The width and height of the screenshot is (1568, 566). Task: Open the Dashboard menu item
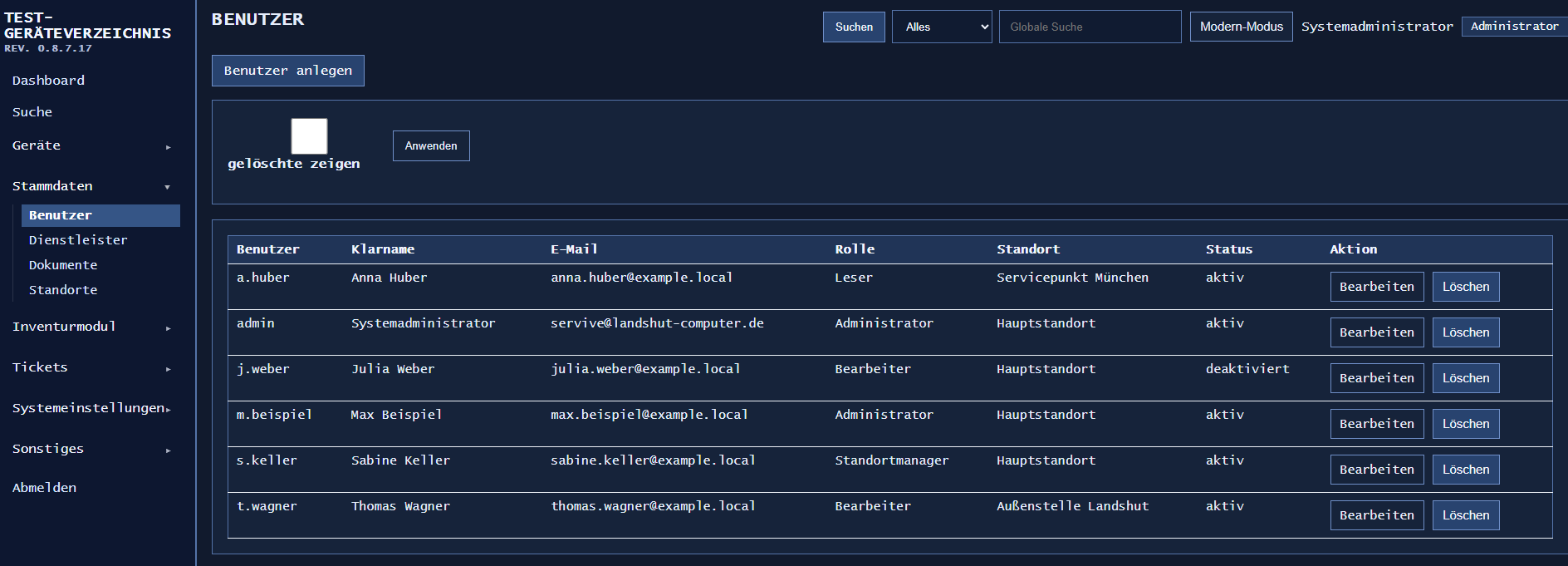[x=48, y=81]
